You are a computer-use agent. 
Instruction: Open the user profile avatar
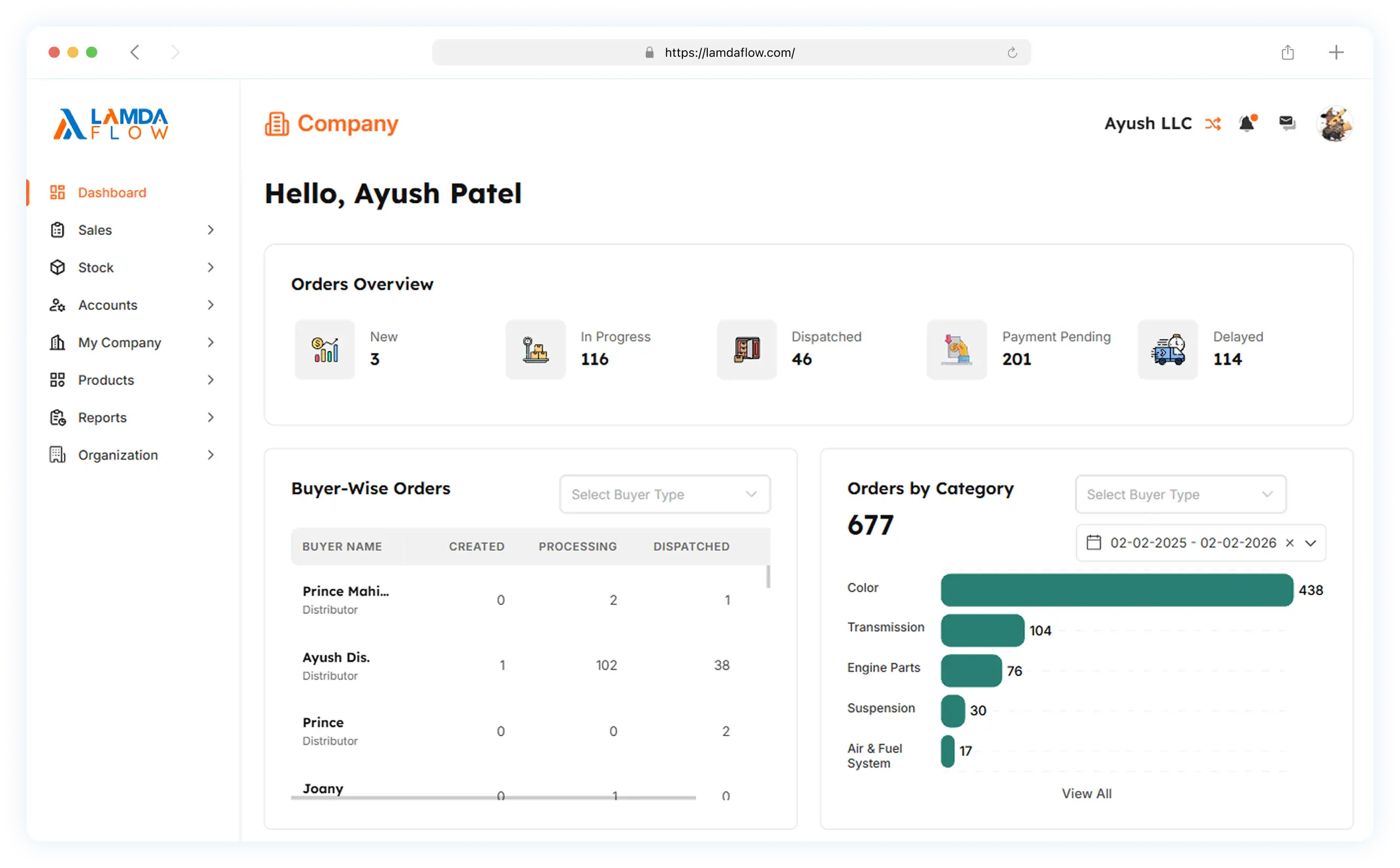(x=1334, y=123)
